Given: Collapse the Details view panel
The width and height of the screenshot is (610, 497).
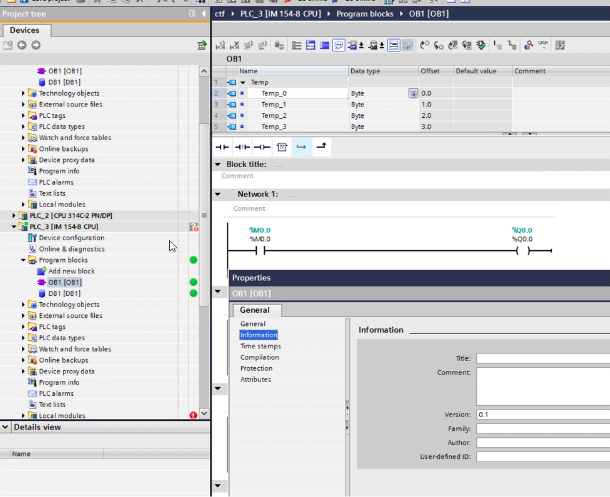Looking at the screenshot, I should click(5, 427).
